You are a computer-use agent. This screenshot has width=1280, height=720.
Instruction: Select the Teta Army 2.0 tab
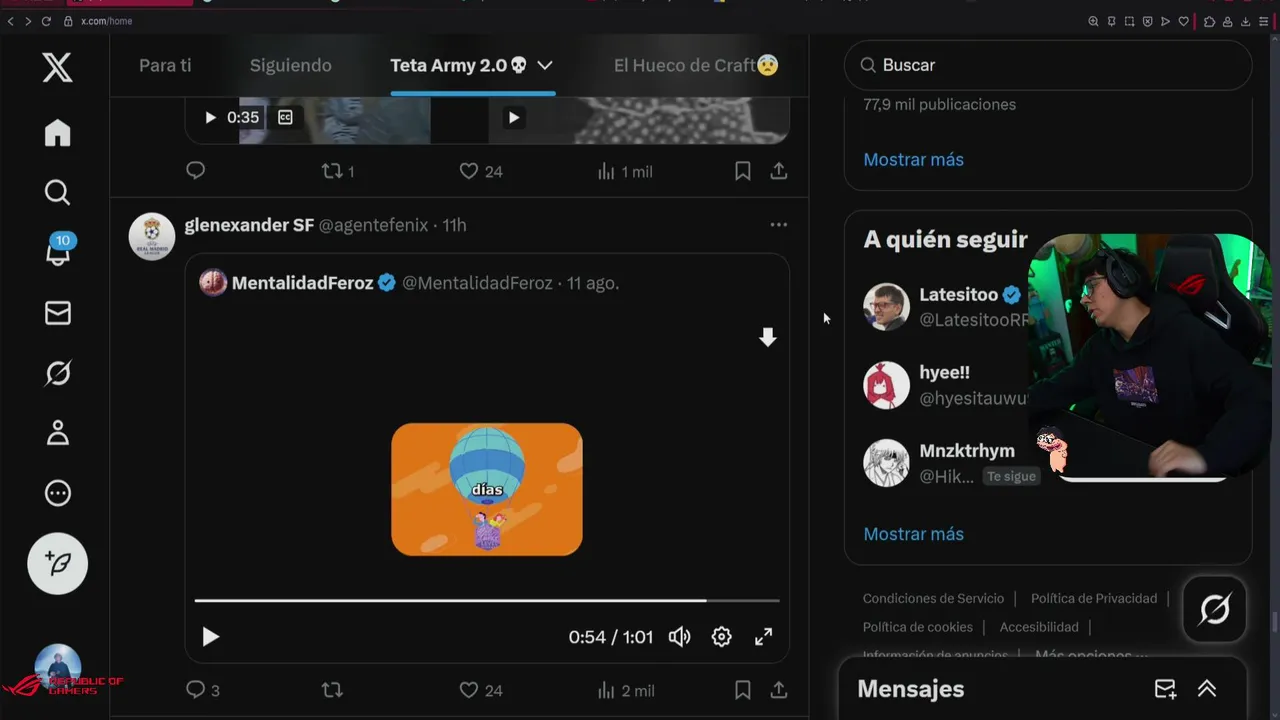tap(459, 65)
